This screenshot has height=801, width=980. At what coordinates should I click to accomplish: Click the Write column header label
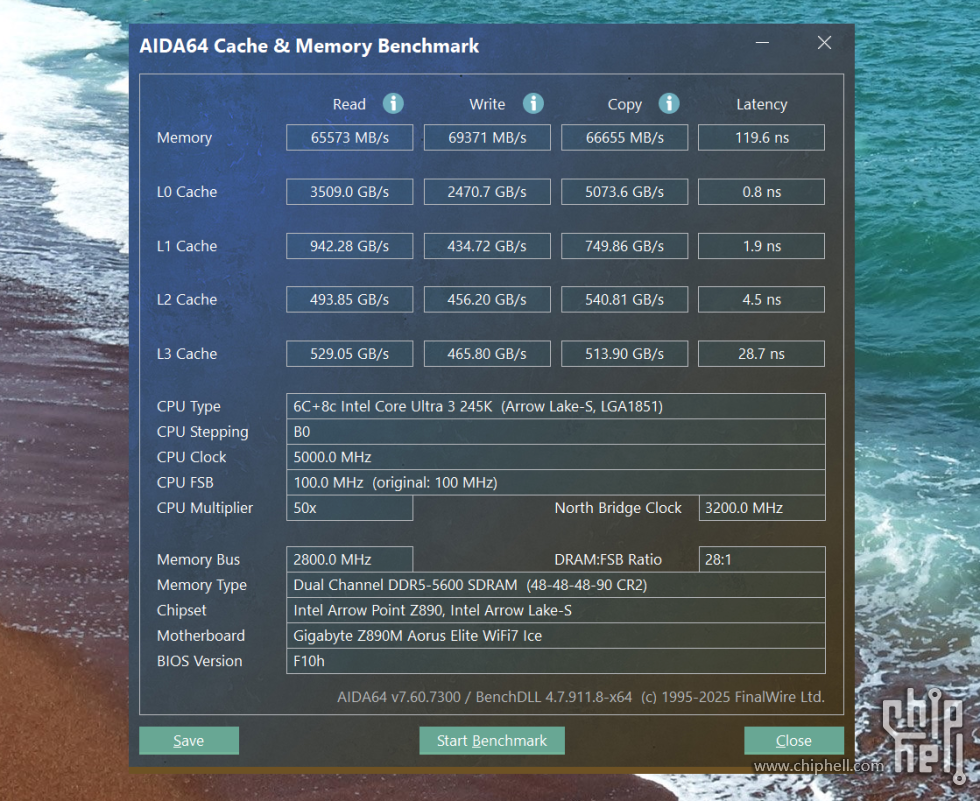point(487,104)
